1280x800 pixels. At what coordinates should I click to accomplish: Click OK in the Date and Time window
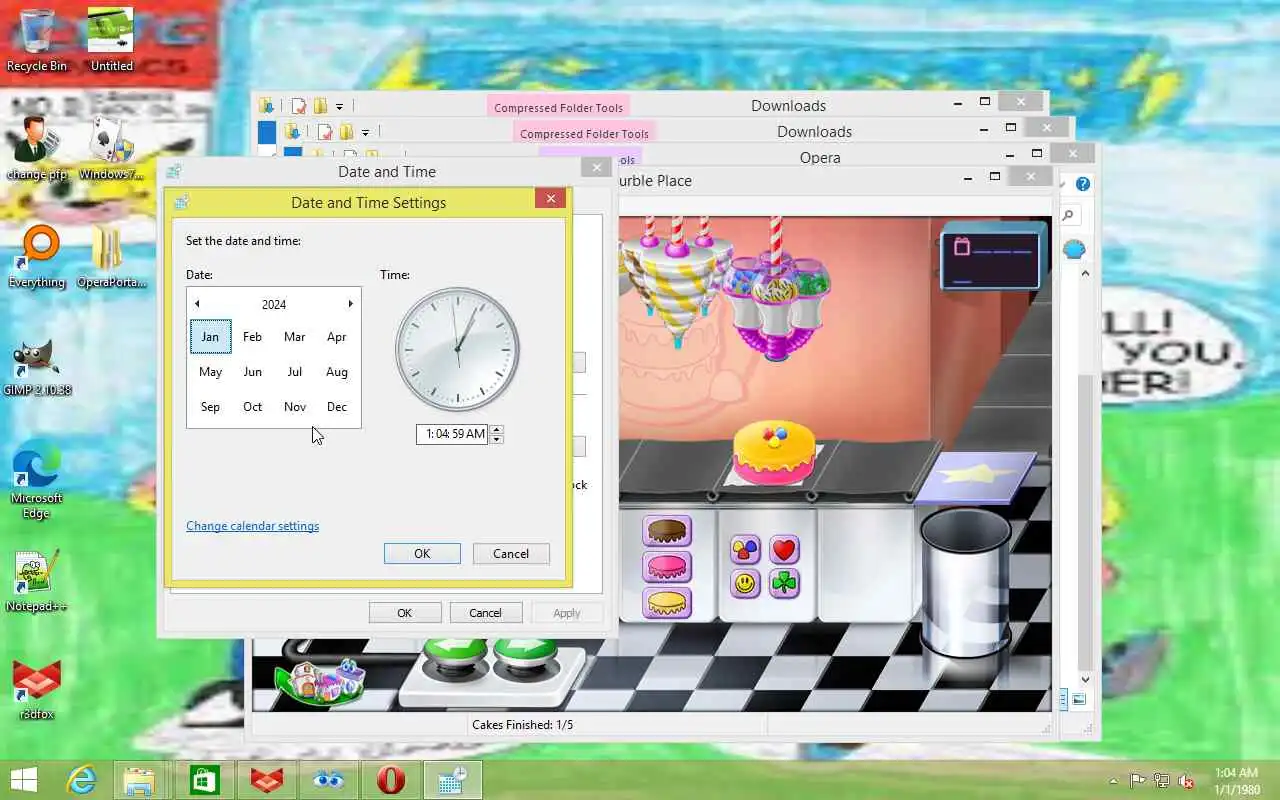(404, 613)
